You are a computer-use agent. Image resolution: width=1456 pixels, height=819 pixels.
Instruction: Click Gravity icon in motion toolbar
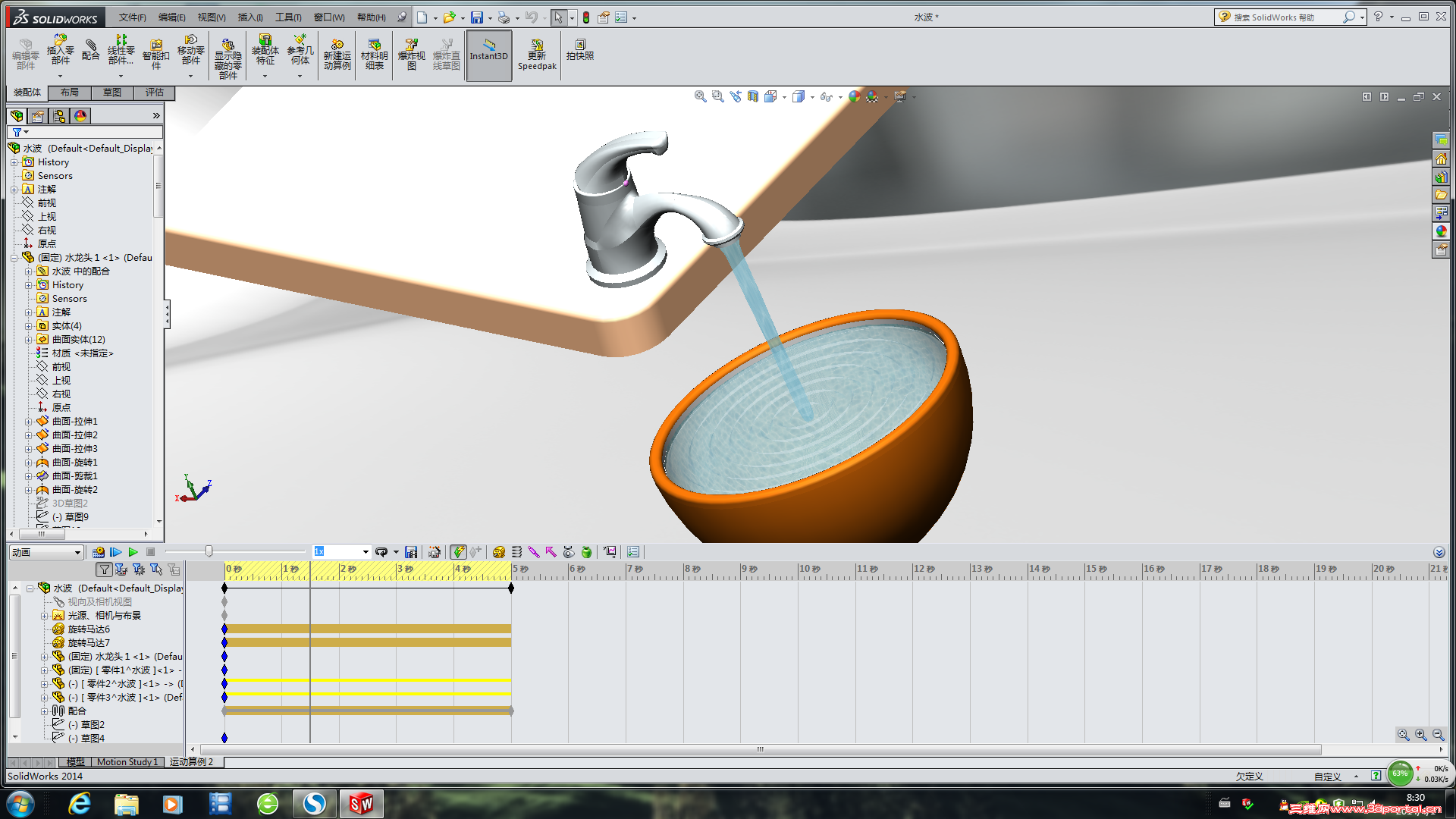pyautogui.click(x=586, y=552)
